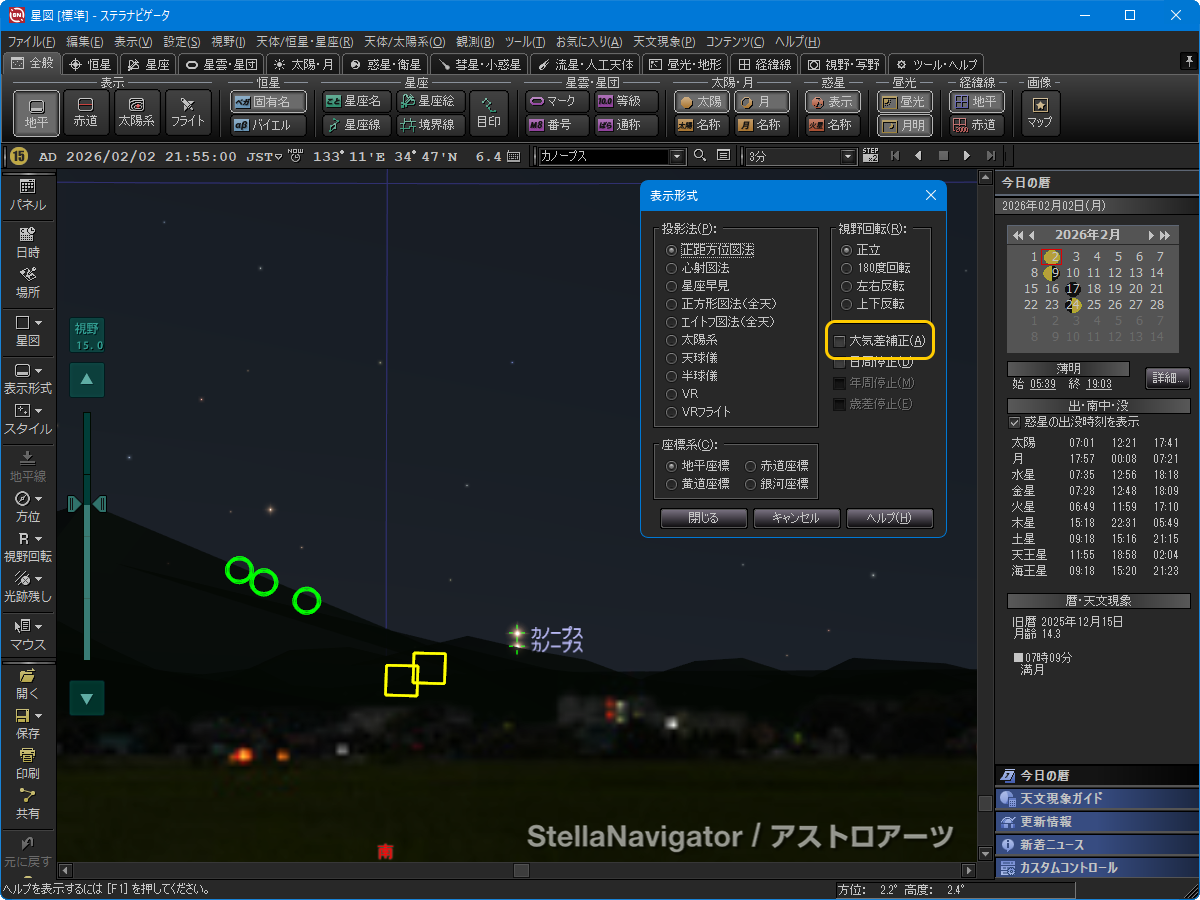
Task: Choose 赤道座標 coordinate system radio button
Action: (x=751, y=466)
